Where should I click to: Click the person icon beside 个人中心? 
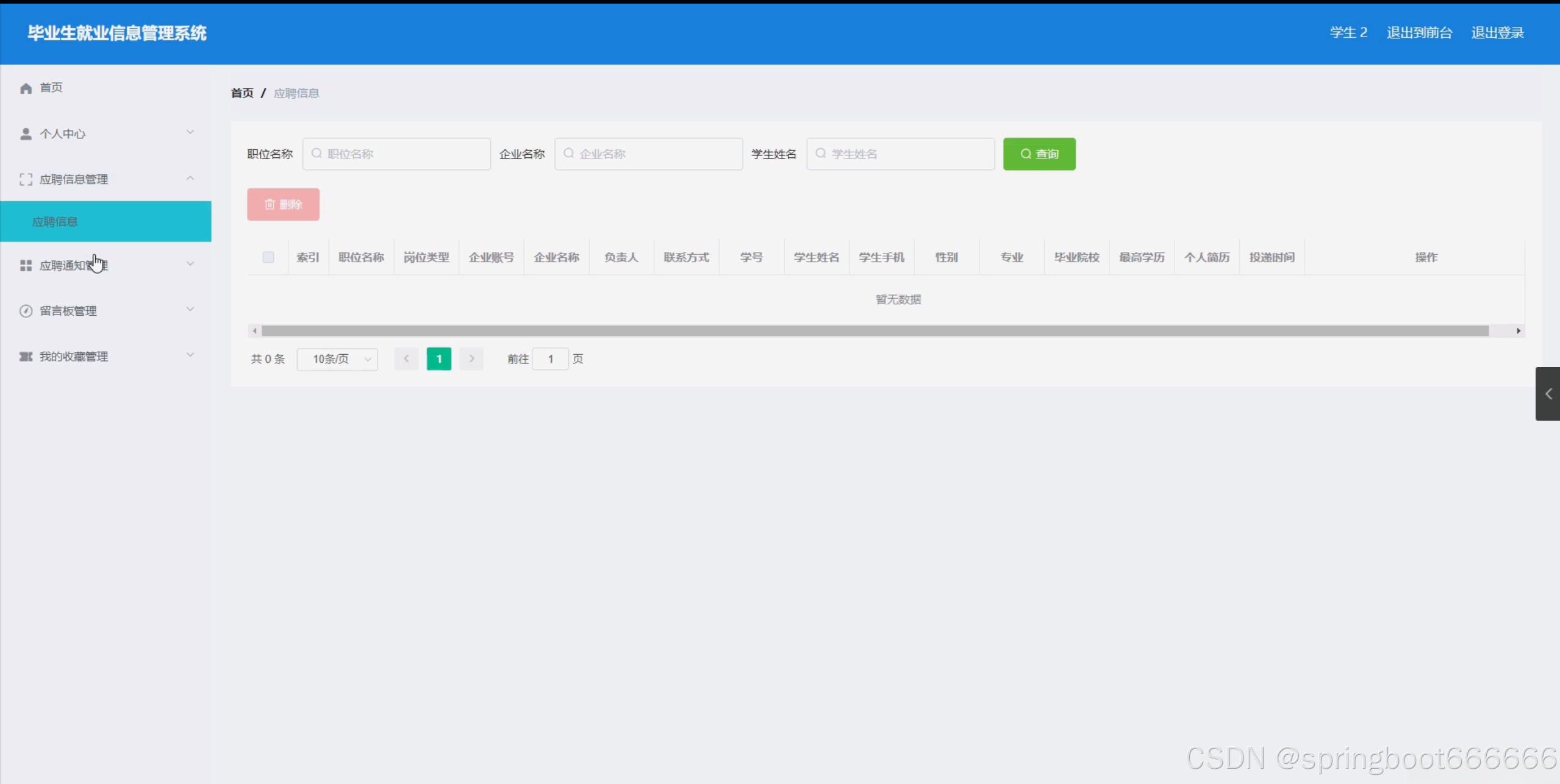pyautogui.click(x=26, y=134)
